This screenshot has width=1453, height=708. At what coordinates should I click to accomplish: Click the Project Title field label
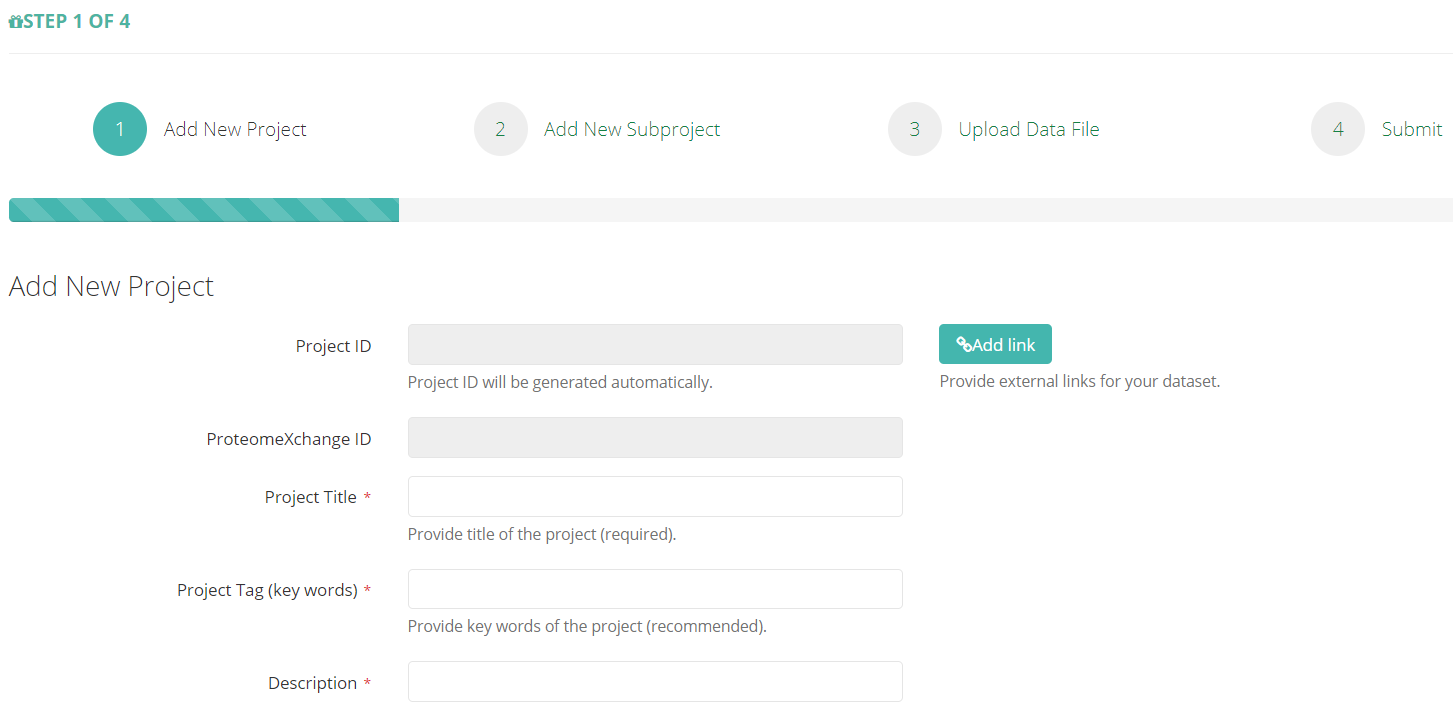click(x=310, y=497)
